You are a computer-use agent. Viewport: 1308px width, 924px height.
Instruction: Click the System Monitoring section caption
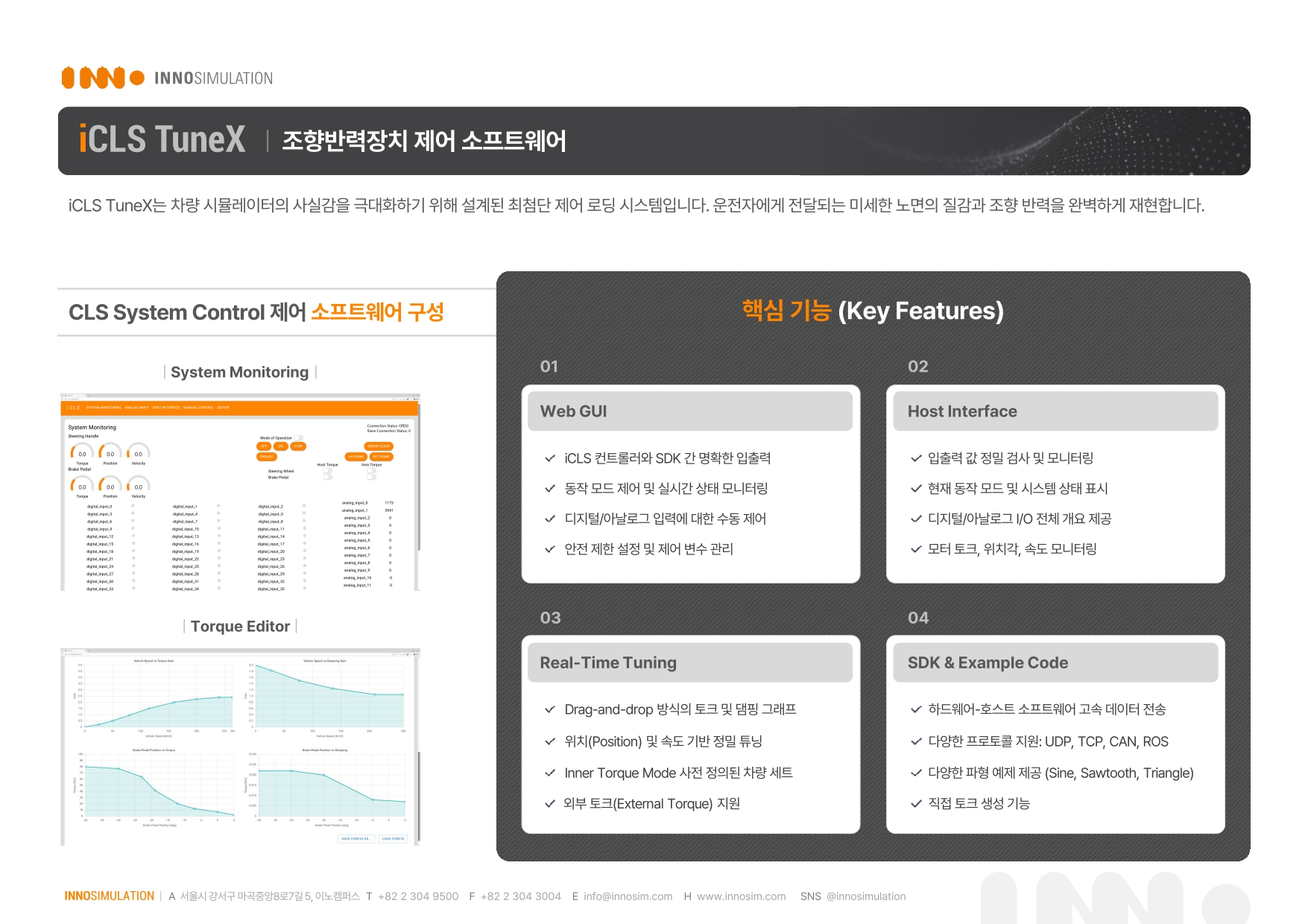pyautogui.click(x=239, y=372)
